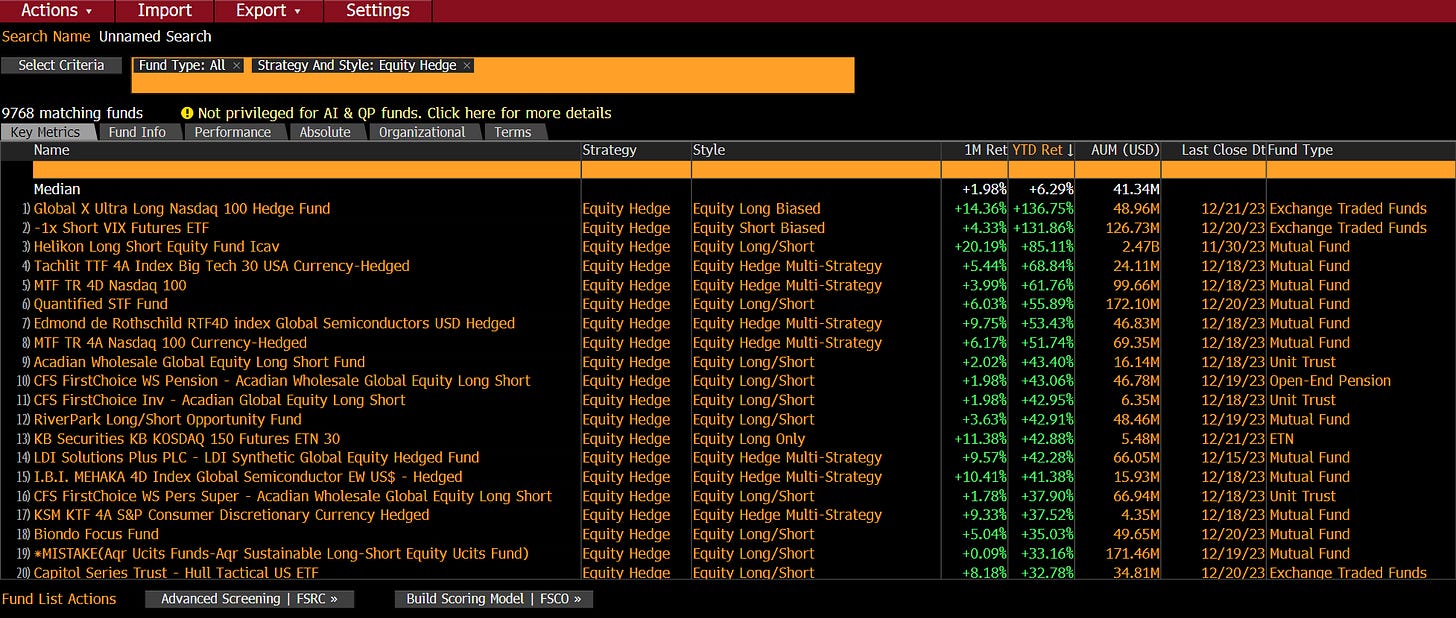Screen dimensions: 1456x618
Task: Open KSM KTF 4A S&P Consumer Discretionary fund
Action: pos(231,515)
